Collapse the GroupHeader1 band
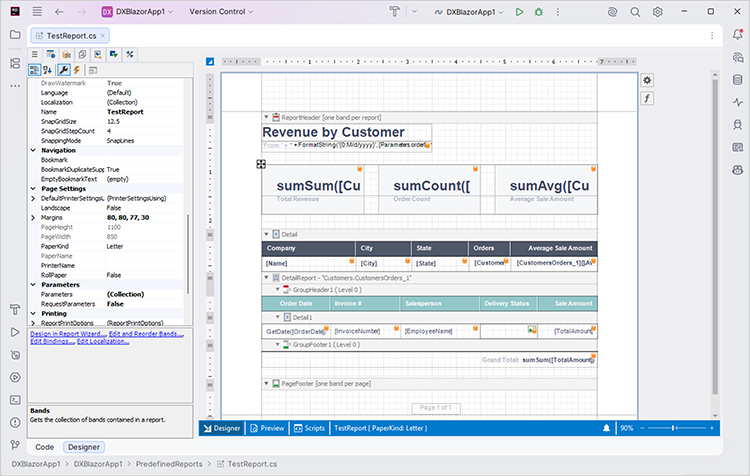750x476 pixels. click(277, 289)
